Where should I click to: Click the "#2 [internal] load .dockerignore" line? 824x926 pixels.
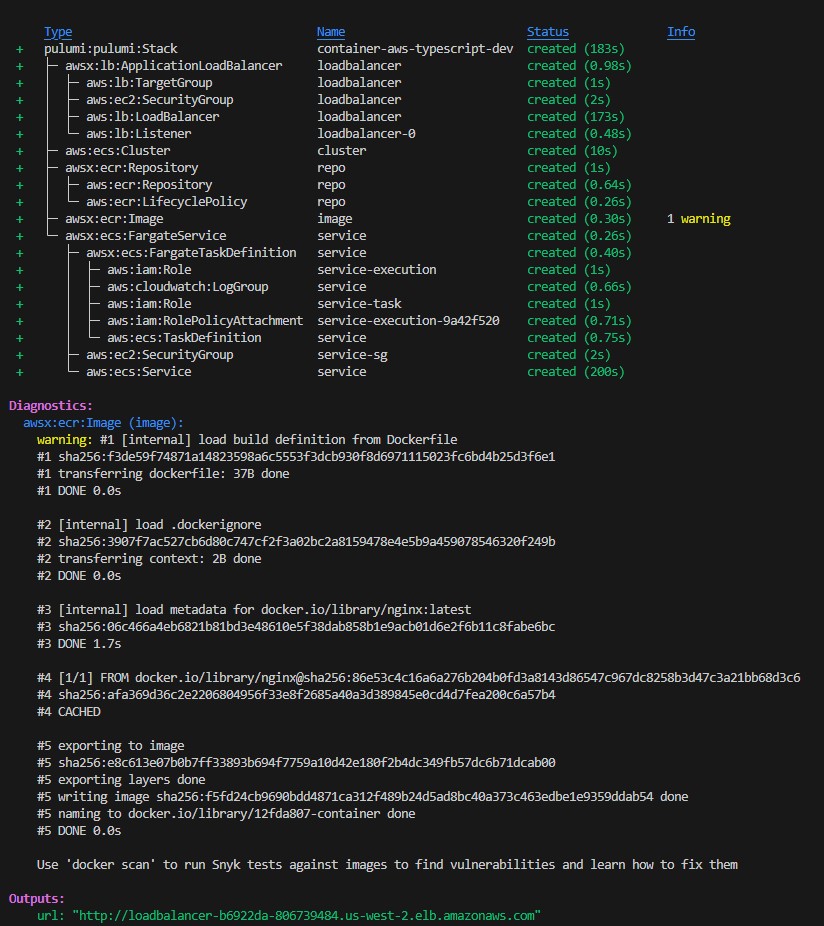[x=149, y=524]
